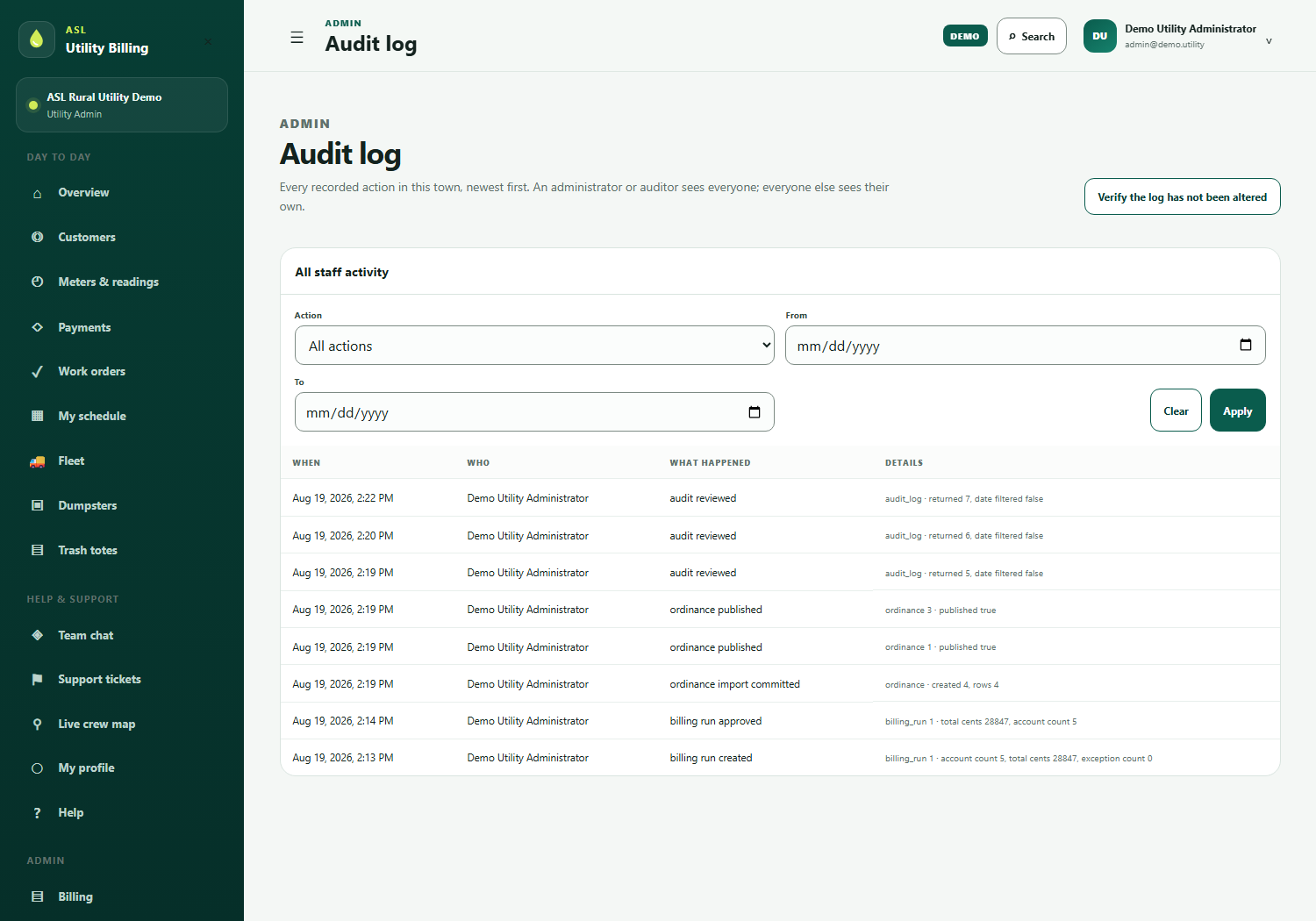Viewport: 1316px width, 921px height.
Task: Click the Fleet truck icon
Action: [x=37, y=461]
